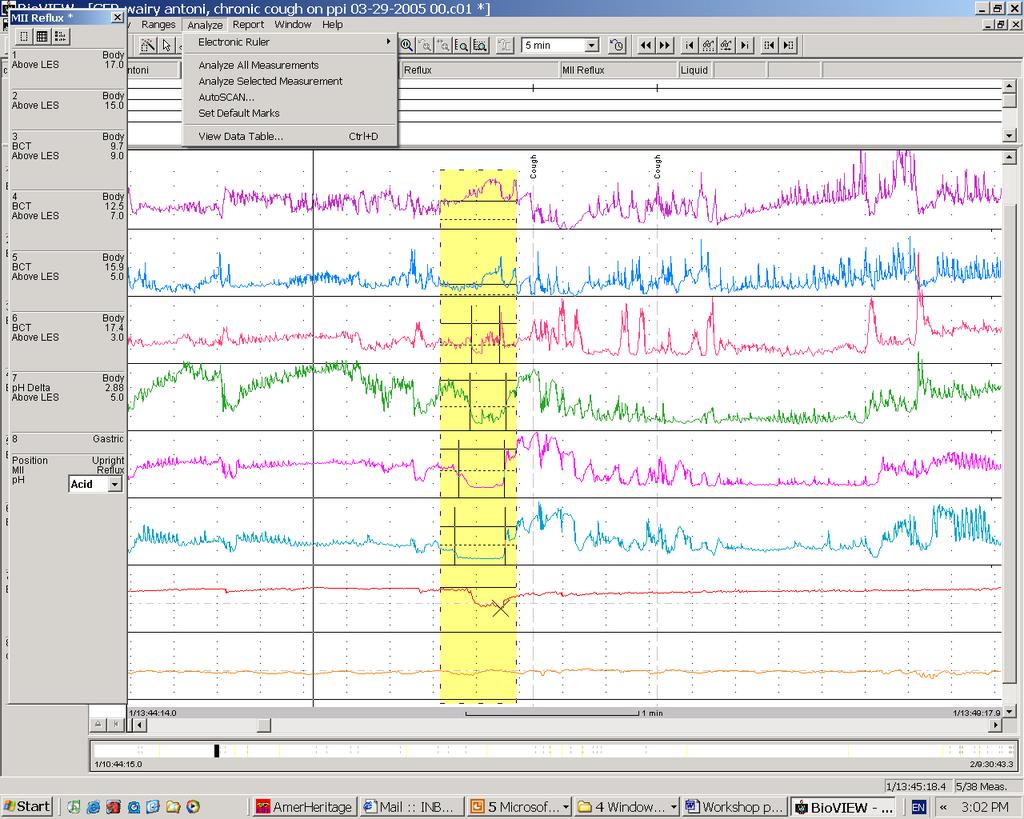Click the scroll up triangle button beside timeline
The image size is (1024, 819).
[x=97, y=724]
